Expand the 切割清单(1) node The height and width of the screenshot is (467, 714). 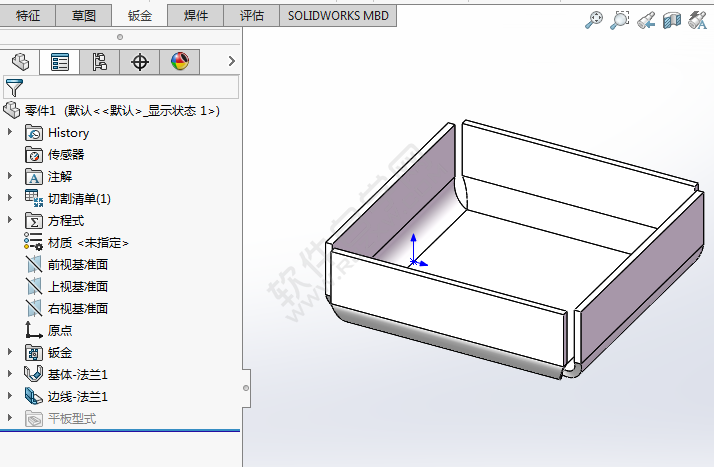pos(10,198)
